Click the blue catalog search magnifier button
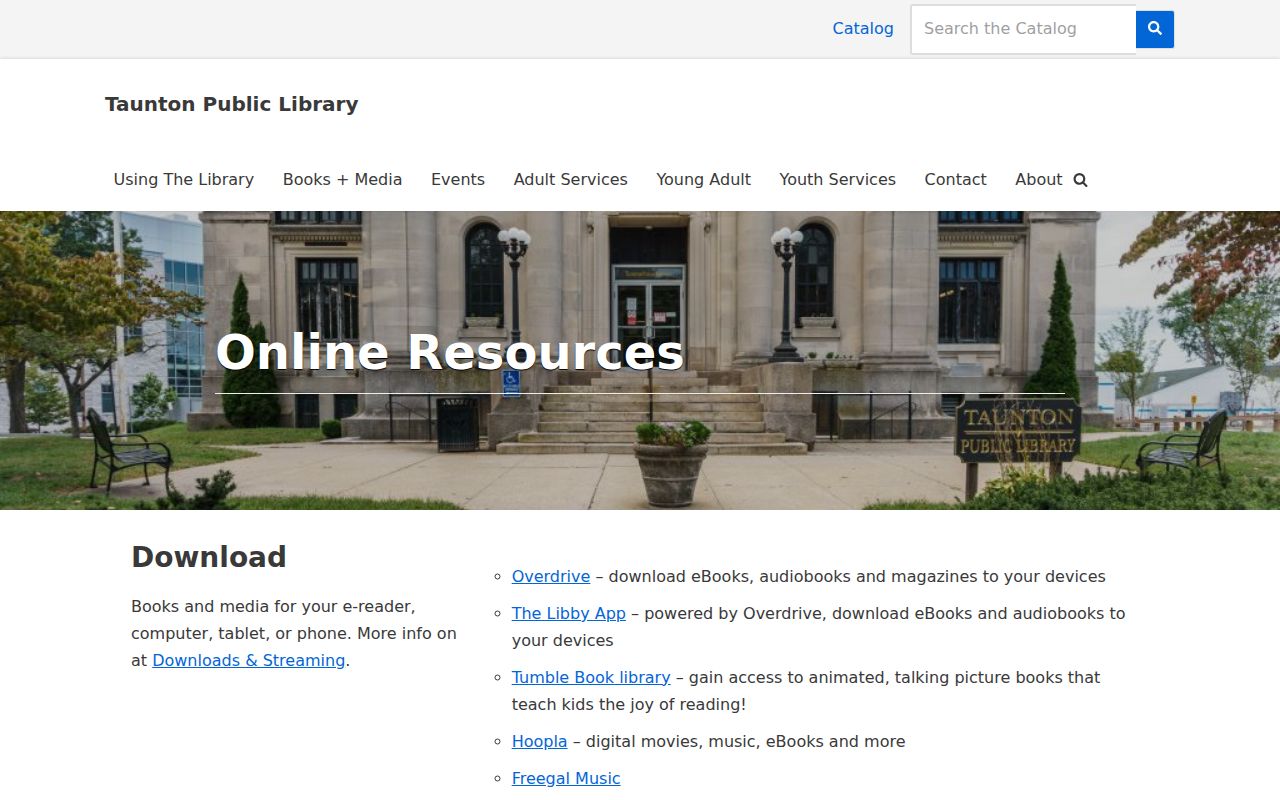The height and width of the screenshot is (800, 1280). (1155, 29)
